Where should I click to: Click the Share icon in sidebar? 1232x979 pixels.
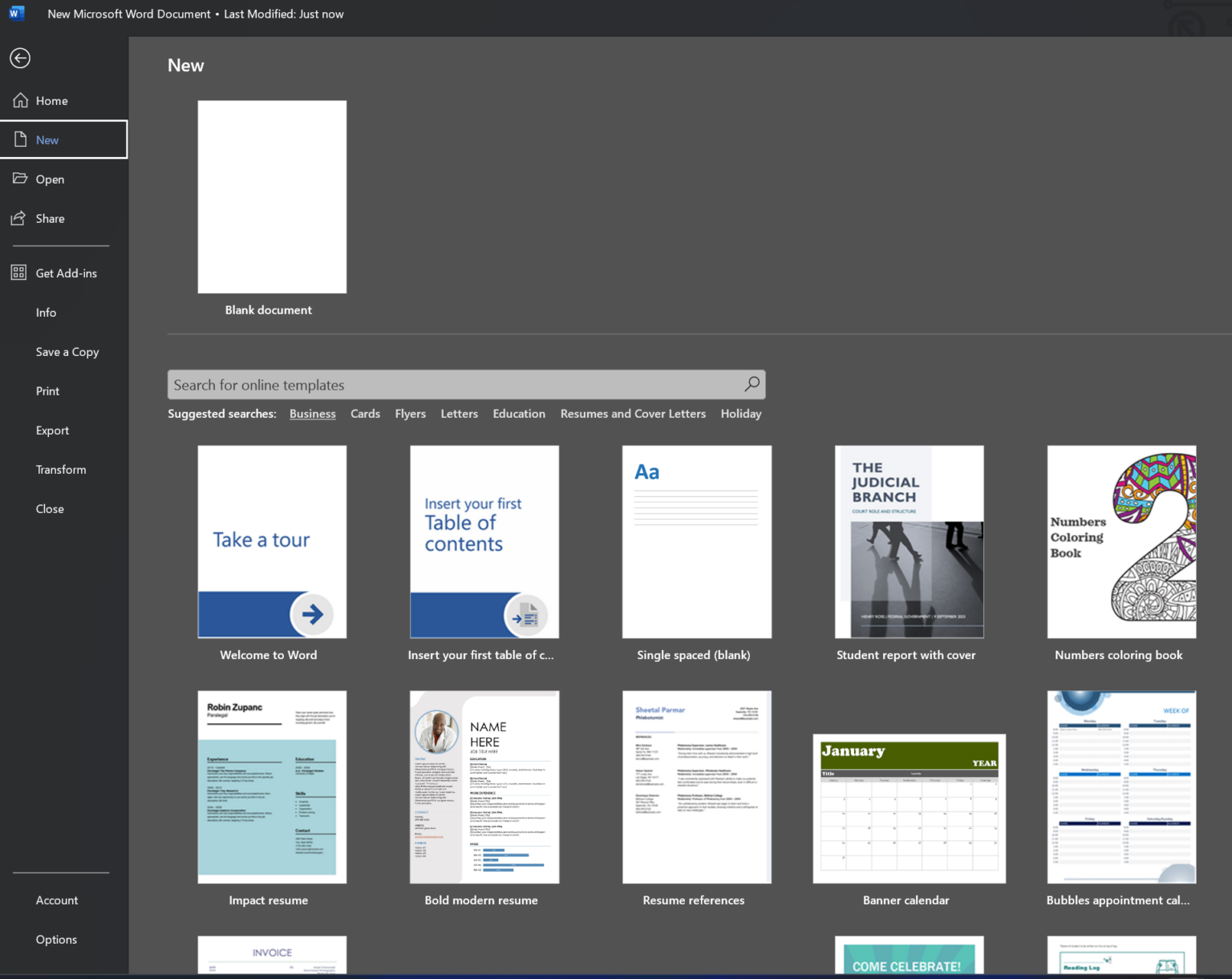coord(18,218)
